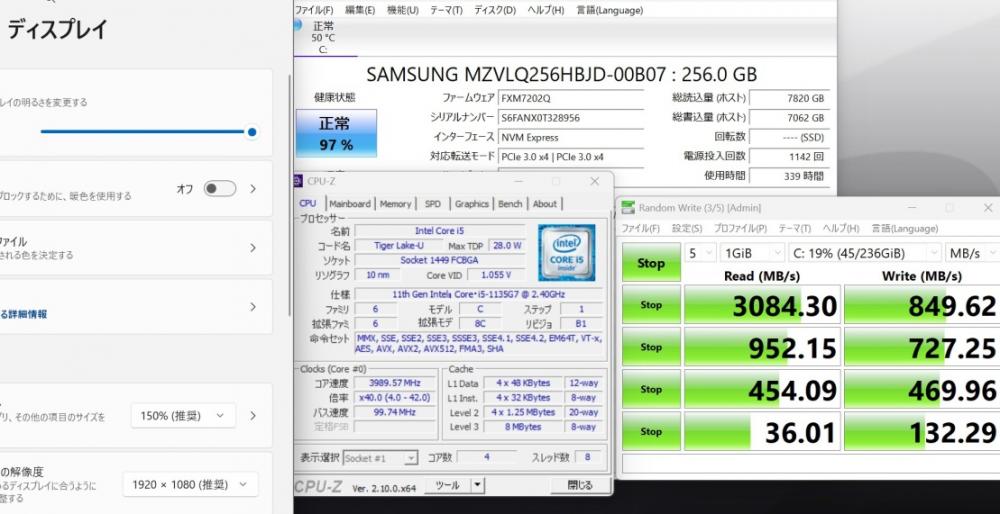Click the Intel Core i5 logo
Image resolution: width=1000 pixels, height=514 pixels.
click(x=566, y=253)
